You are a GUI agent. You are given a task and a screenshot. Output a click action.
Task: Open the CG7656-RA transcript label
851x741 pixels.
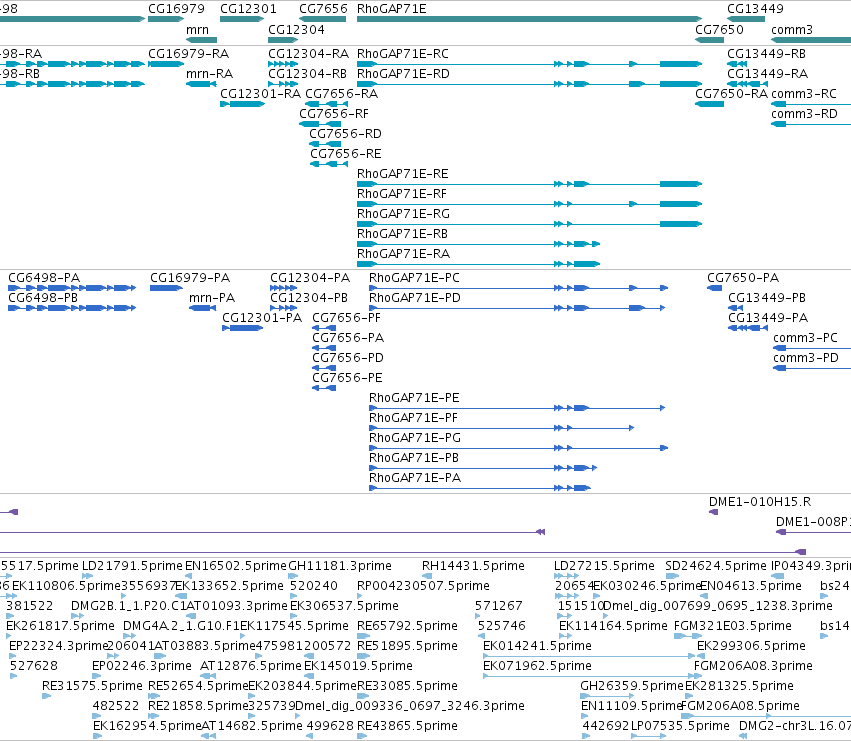pyautogui.click(x=341, y=94)
